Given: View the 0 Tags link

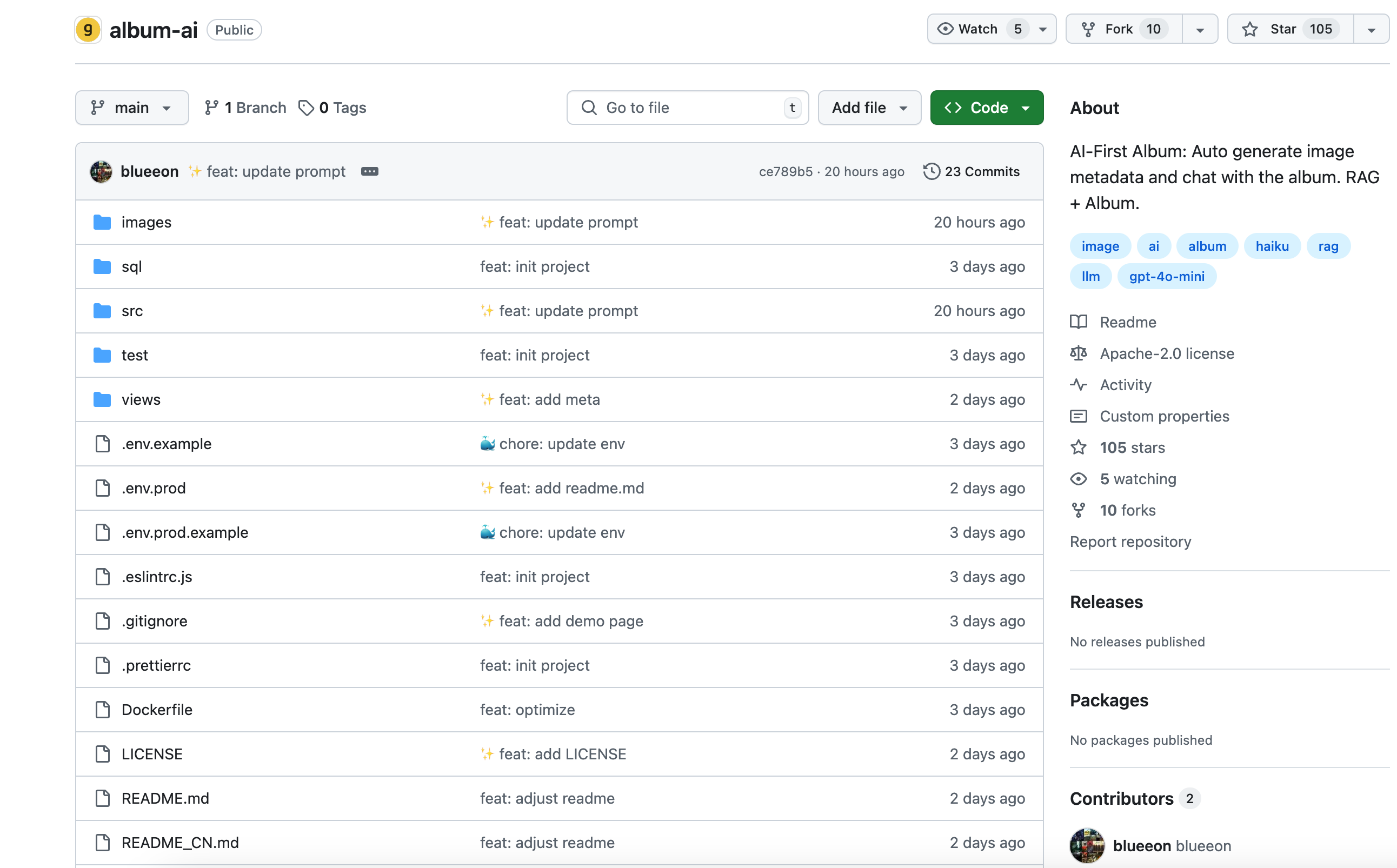Looking at the screenshot, I should [332, 108].
